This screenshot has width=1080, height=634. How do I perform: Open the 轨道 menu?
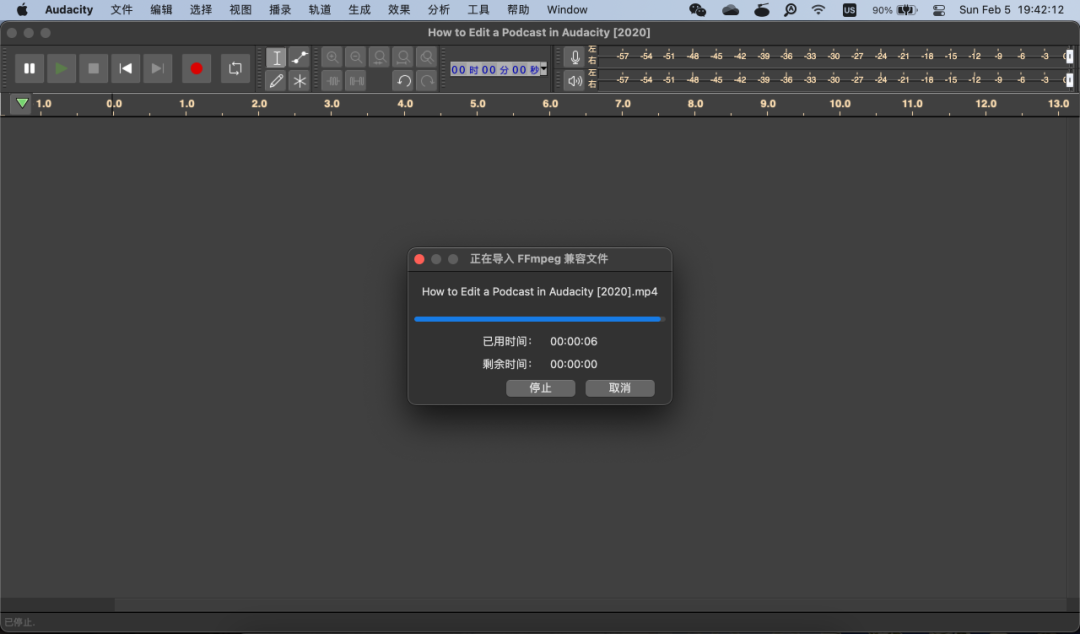pyautogui.click(x=319, y=10)
